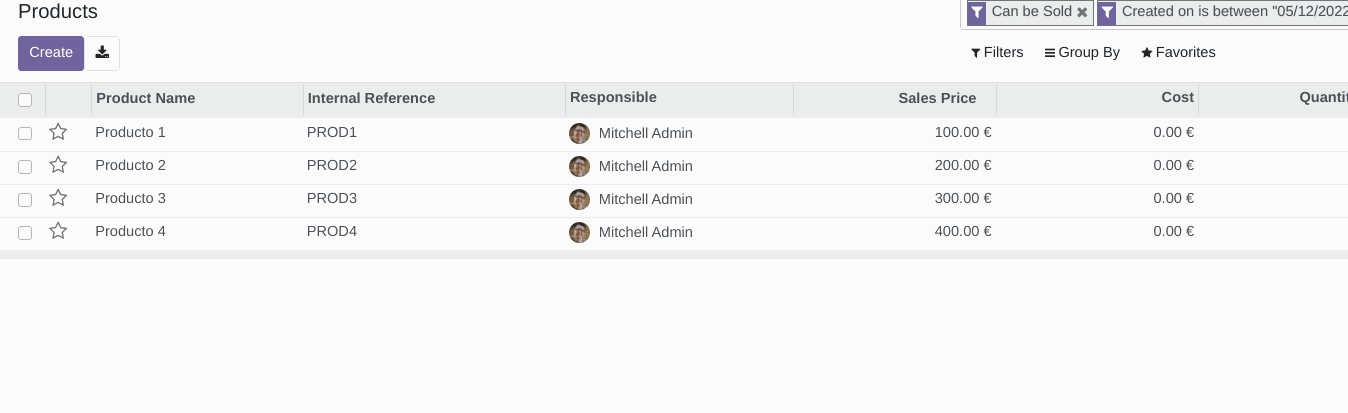Tick the select-all checkbox in header

click(25, 100)
